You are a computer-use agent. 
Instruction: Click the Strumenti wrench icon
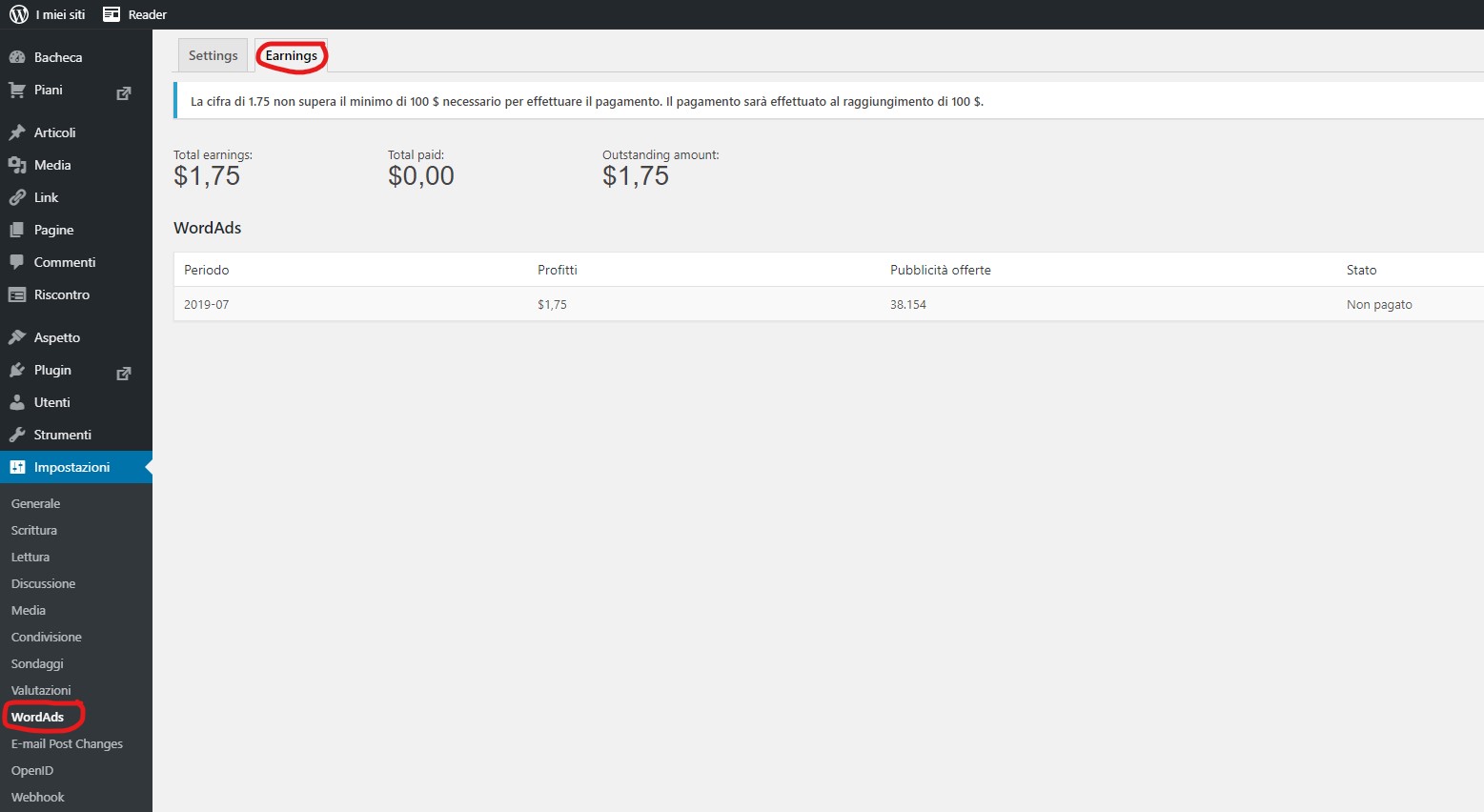[17, 435]
